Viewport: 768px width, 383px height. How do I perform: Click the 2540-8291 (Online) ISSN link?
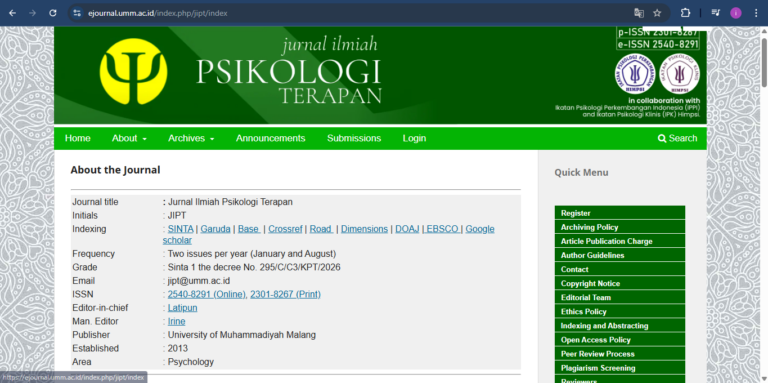[207, 294]
